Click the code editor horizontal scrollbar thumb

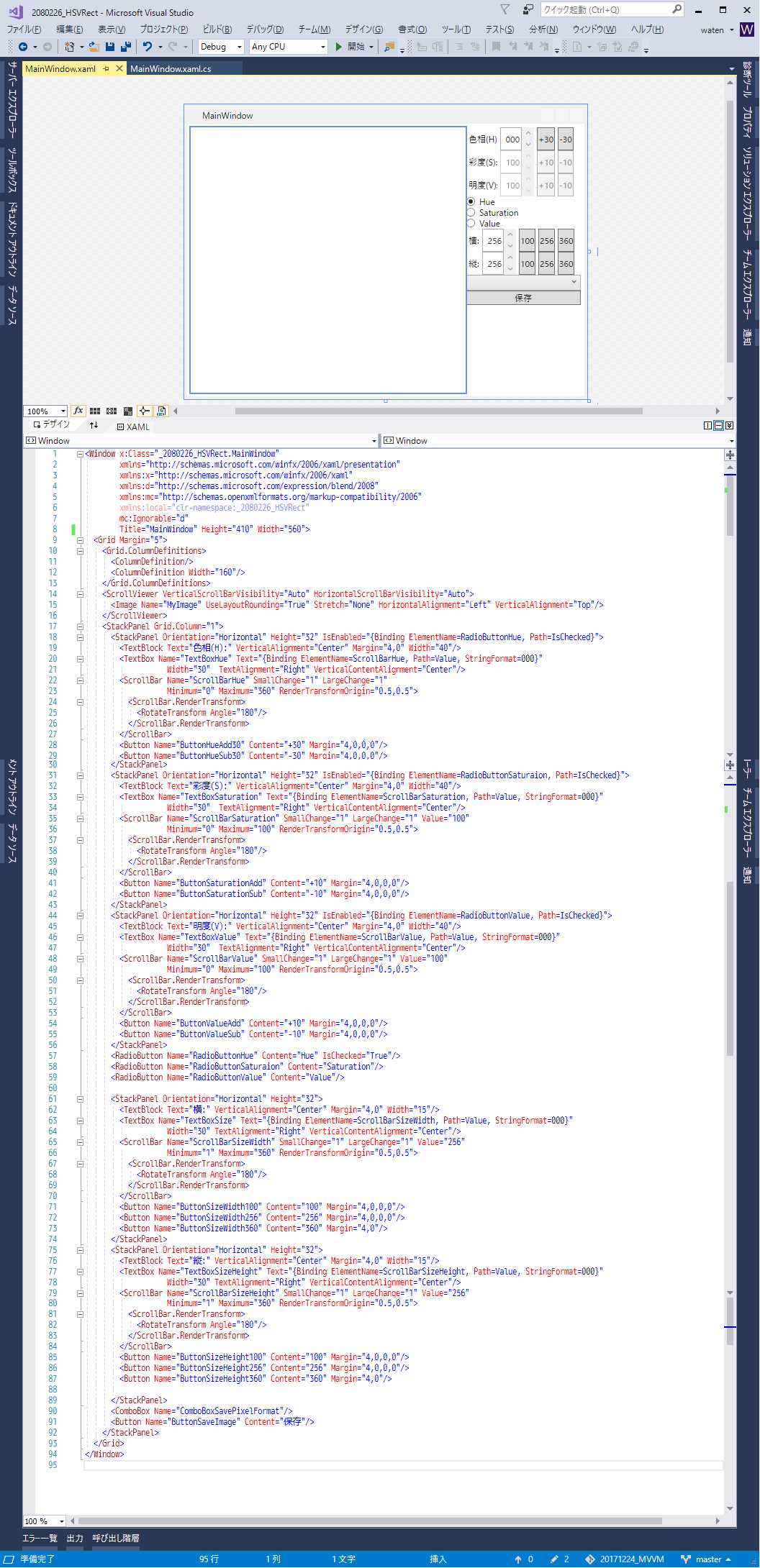coord(370,1521)
